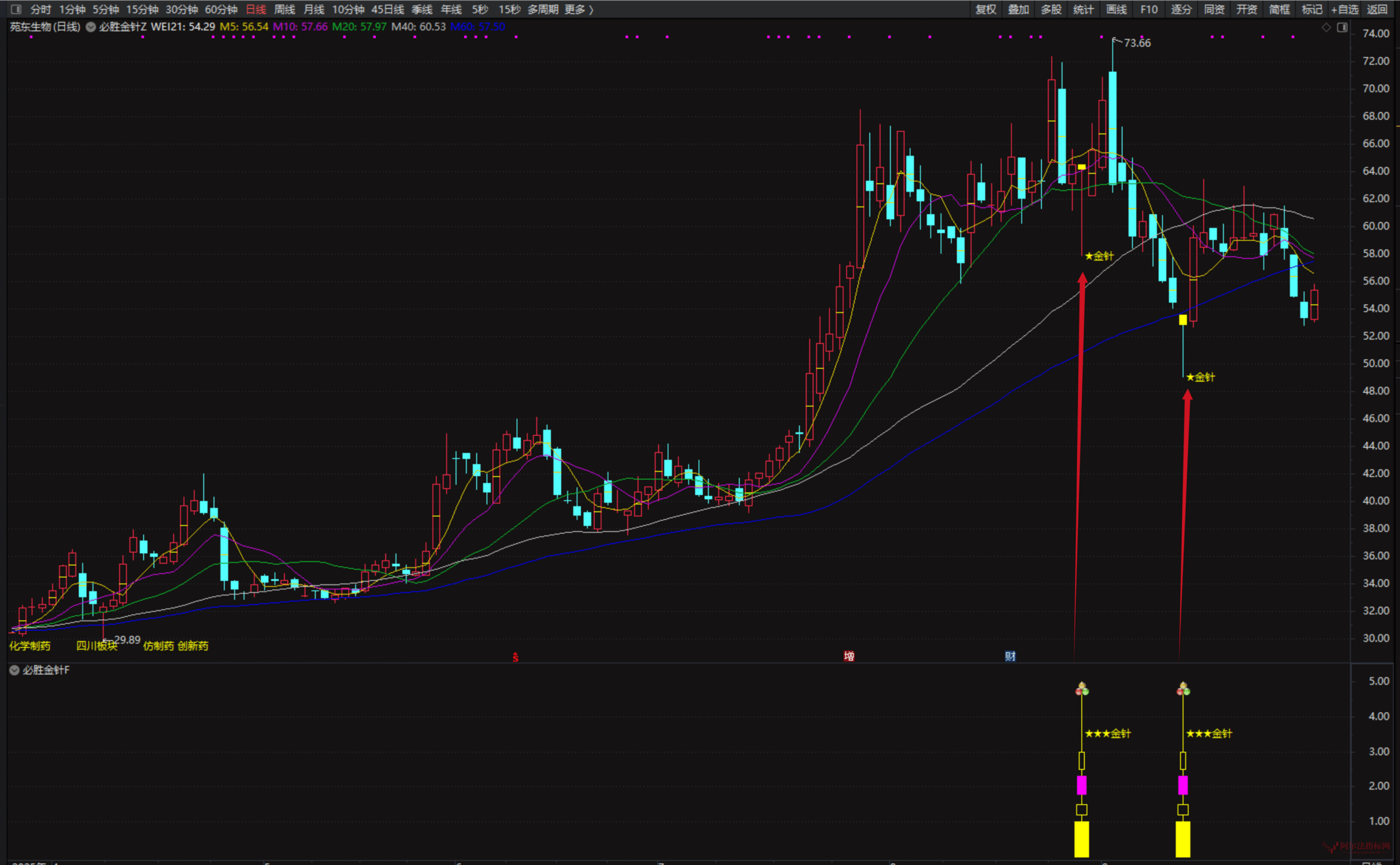
Task: Click the red S marker on timeline
Action: (x=515, y=657)
